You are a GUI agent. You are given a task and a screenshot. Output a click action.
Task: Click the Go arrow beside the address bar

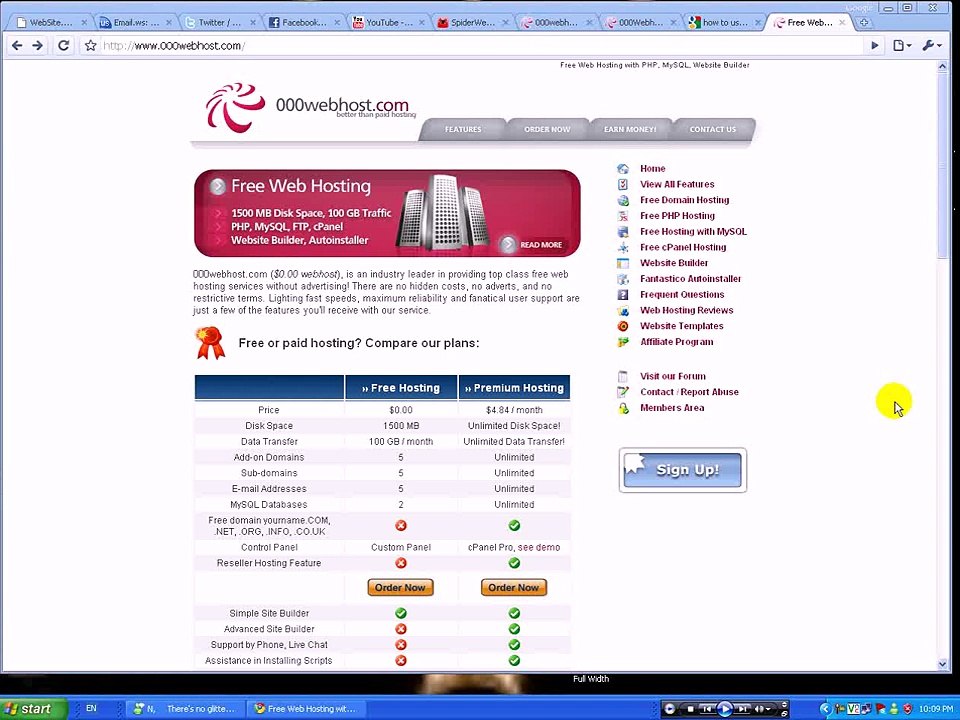tap(874, 45)
